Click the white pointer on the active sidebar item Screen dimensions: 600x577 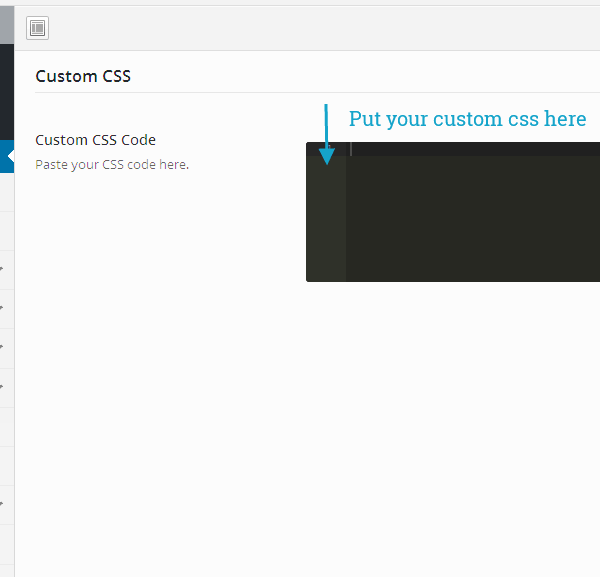point(11,157)
